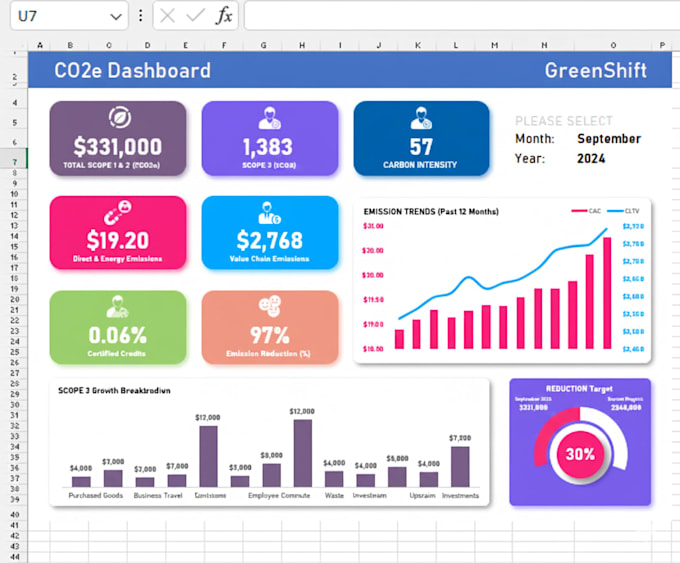Select column header K
Viewport: 680px width, 563px height.
(418, 45)
